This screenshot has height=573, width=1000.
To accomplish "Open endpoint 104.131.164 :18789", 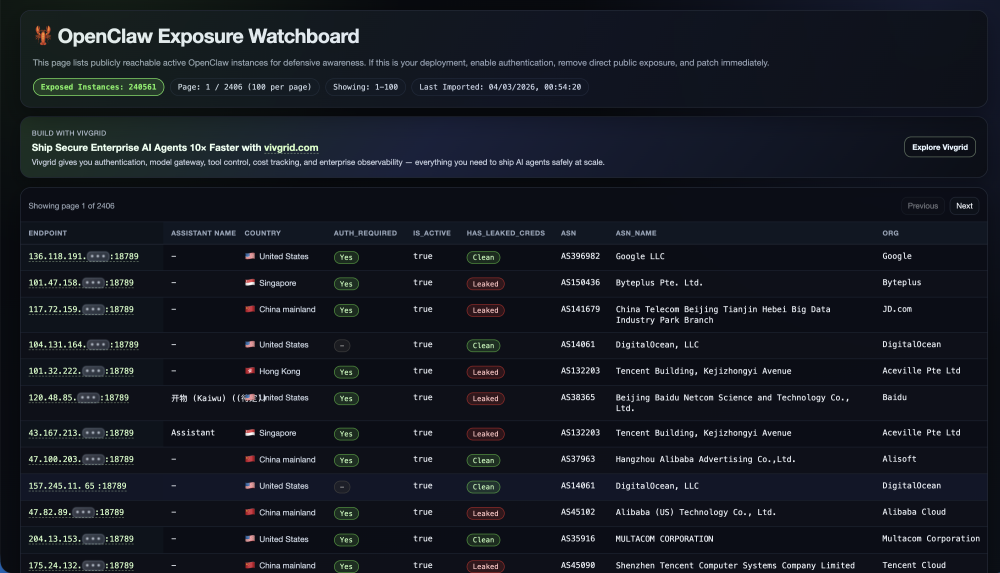I will pyautogui.click(x=84, y=345).
